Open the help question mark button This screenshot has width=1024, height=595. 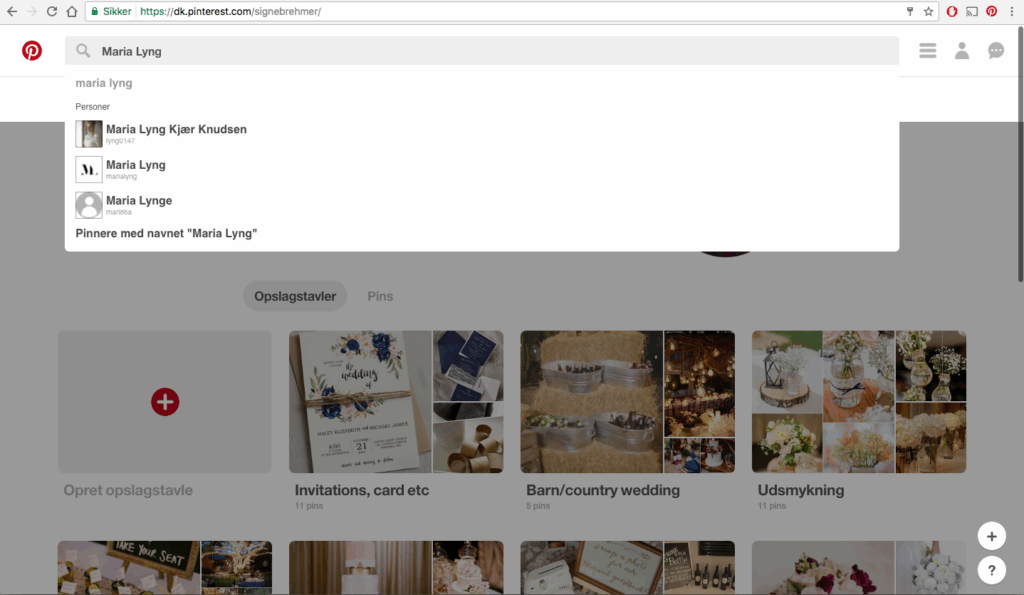[991, 570]
